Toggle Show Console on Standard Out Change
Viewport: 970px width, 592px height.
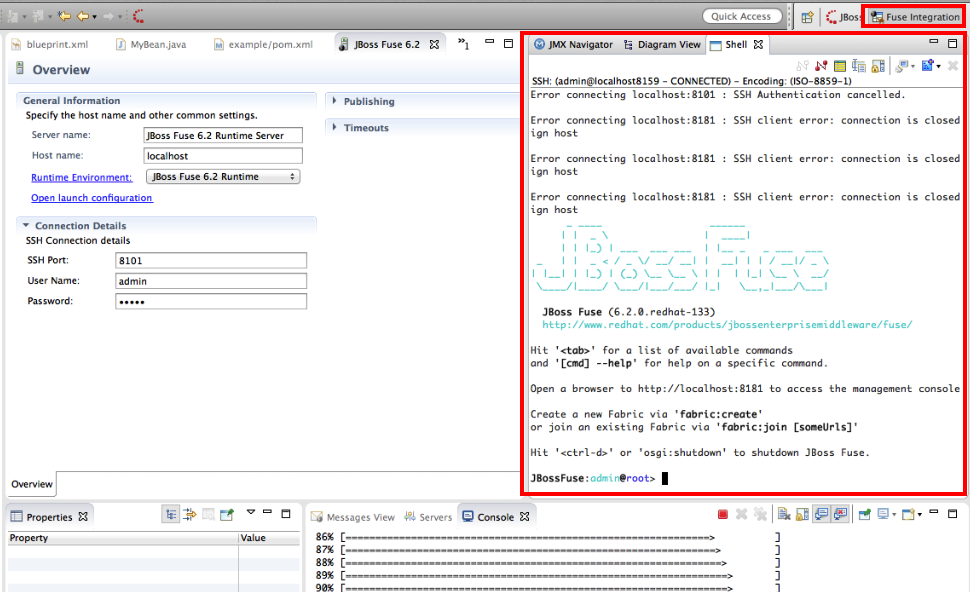click(x=822, y=514)
